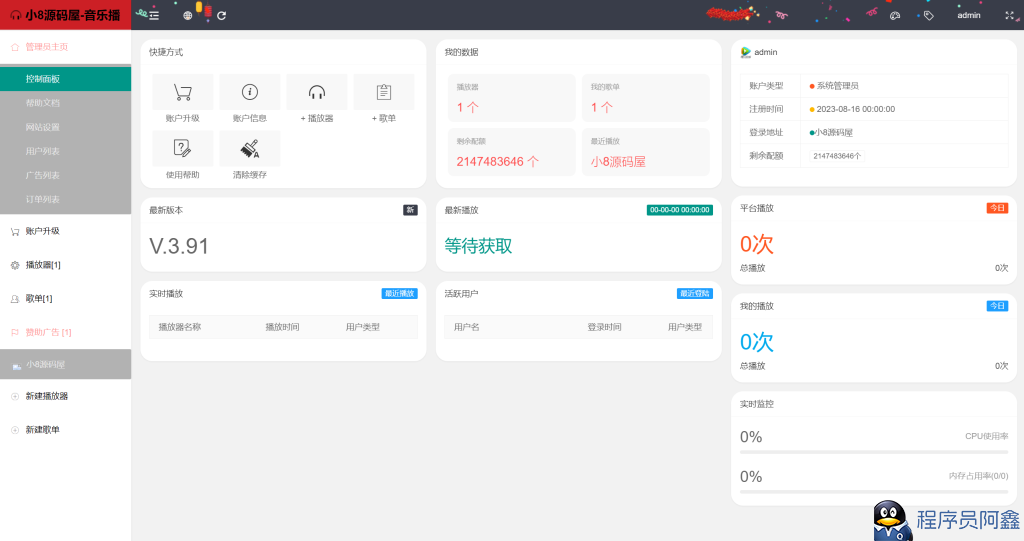Click the flag icon beside 赞助广告
Screen dimensions: 1024x541
[x=14, y=333]
